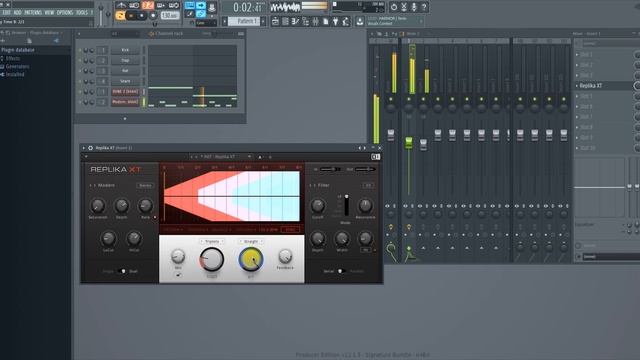640x360 pixels.
Task: Open the ADD menu
Action: pyautogui.click(x=17, y=13)
